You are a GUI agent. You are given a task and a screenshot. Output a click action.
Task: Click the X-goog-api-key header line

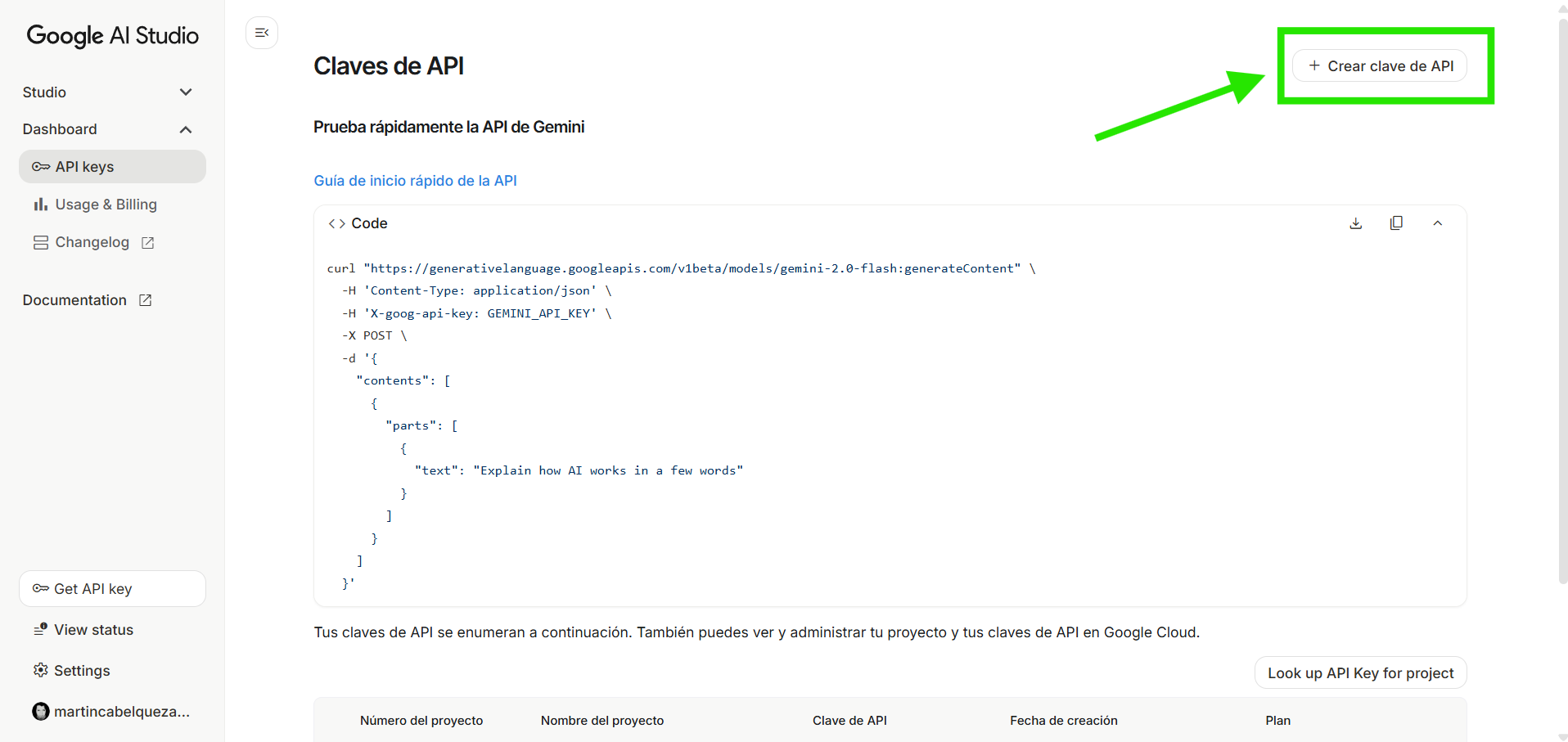[477, 313]
